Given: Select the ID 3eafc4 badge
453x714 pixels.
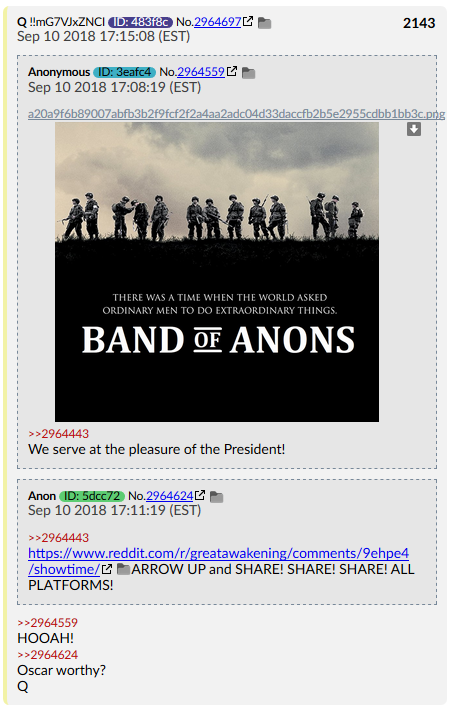Looking at the screenshot, I should [125, 72].
